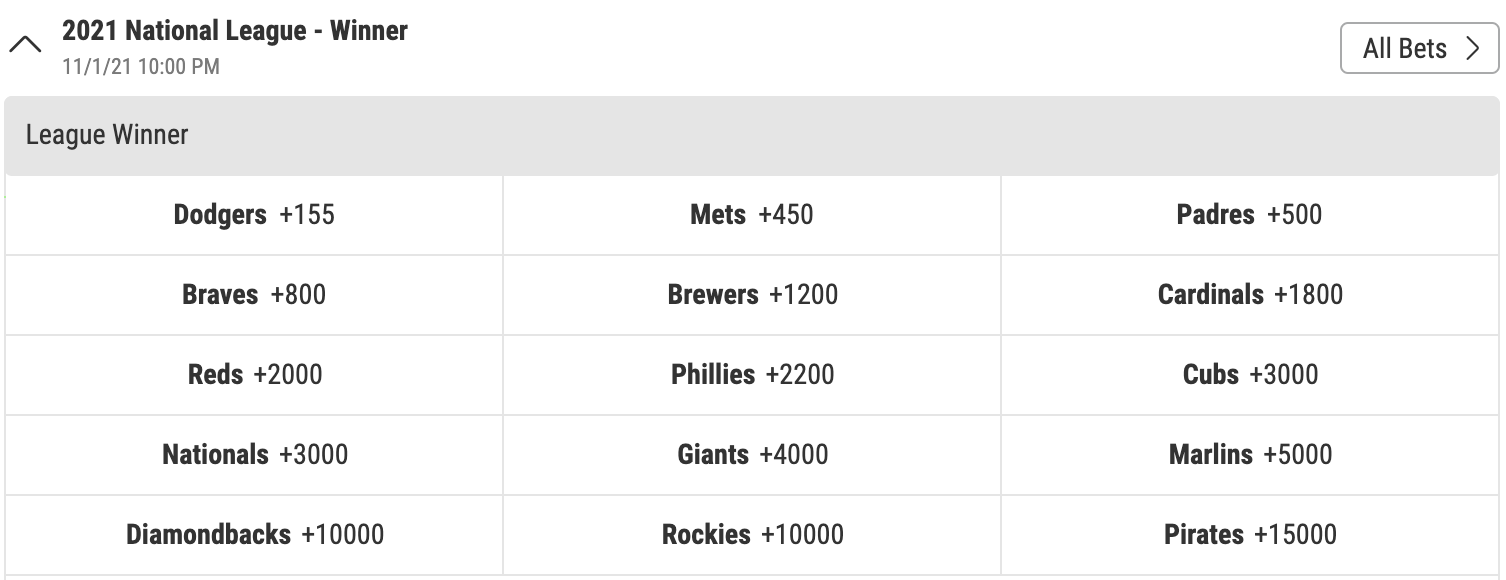Image resolution: width=1506 pixels, height=580 pixels.
Task: Add Brewers +1200 to bet slip
Action: point(752,295)
